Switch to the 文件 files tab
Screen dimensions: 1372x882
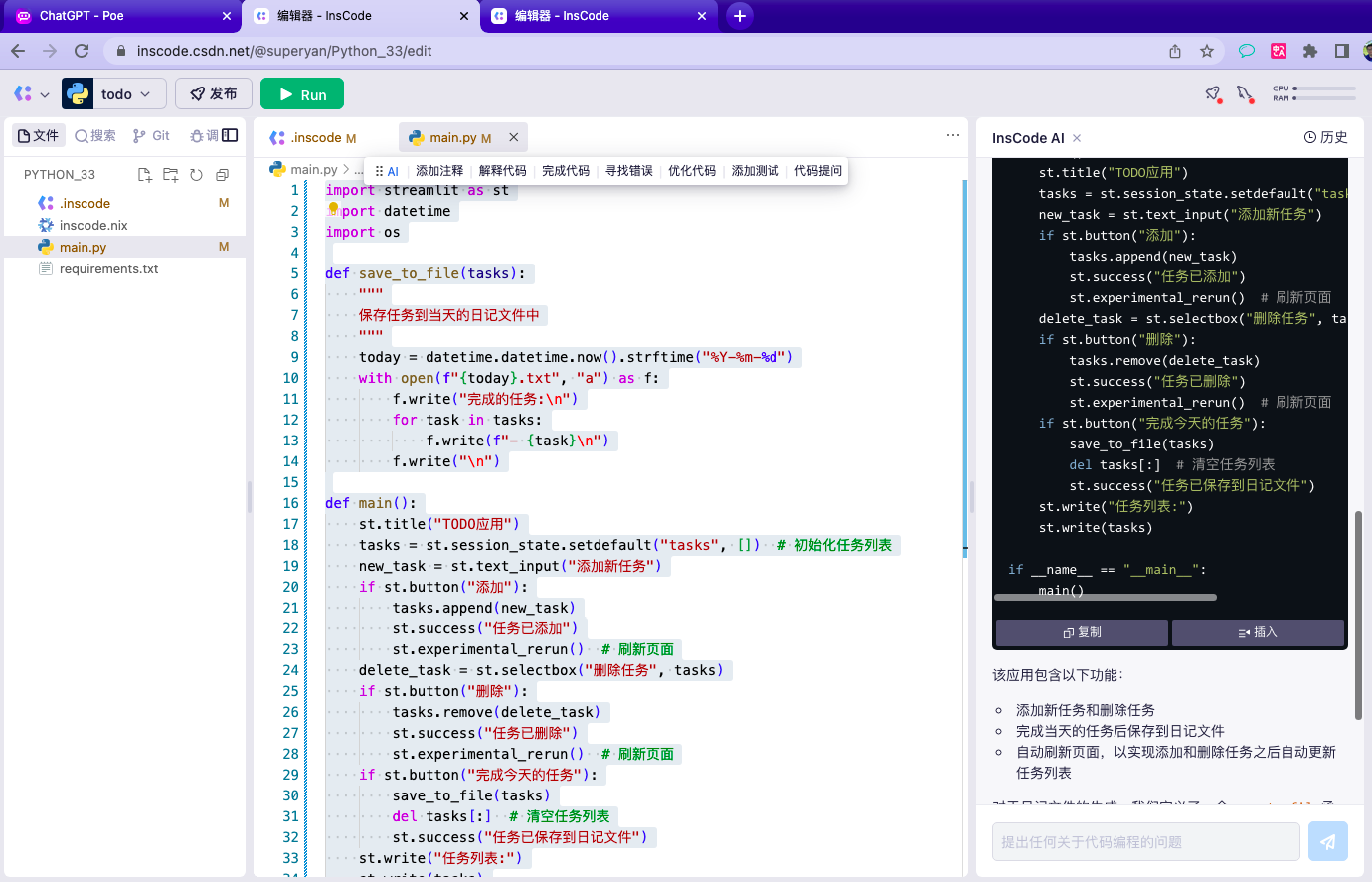(37, 136)
